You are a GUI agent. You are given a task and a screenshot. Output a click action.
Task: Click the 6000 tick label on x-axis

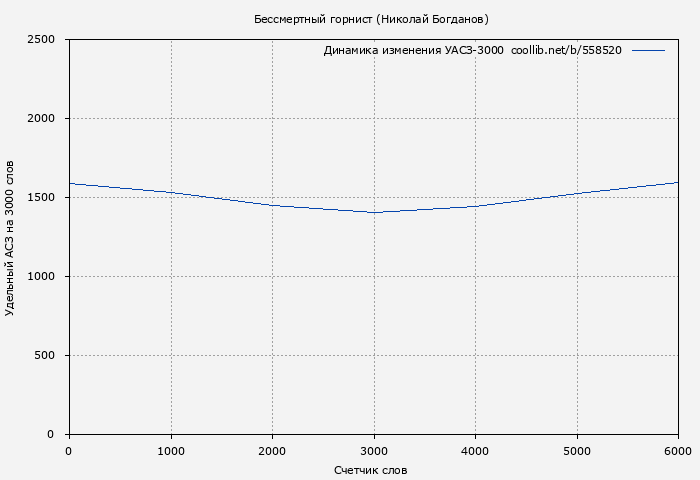tap(678, 452)
